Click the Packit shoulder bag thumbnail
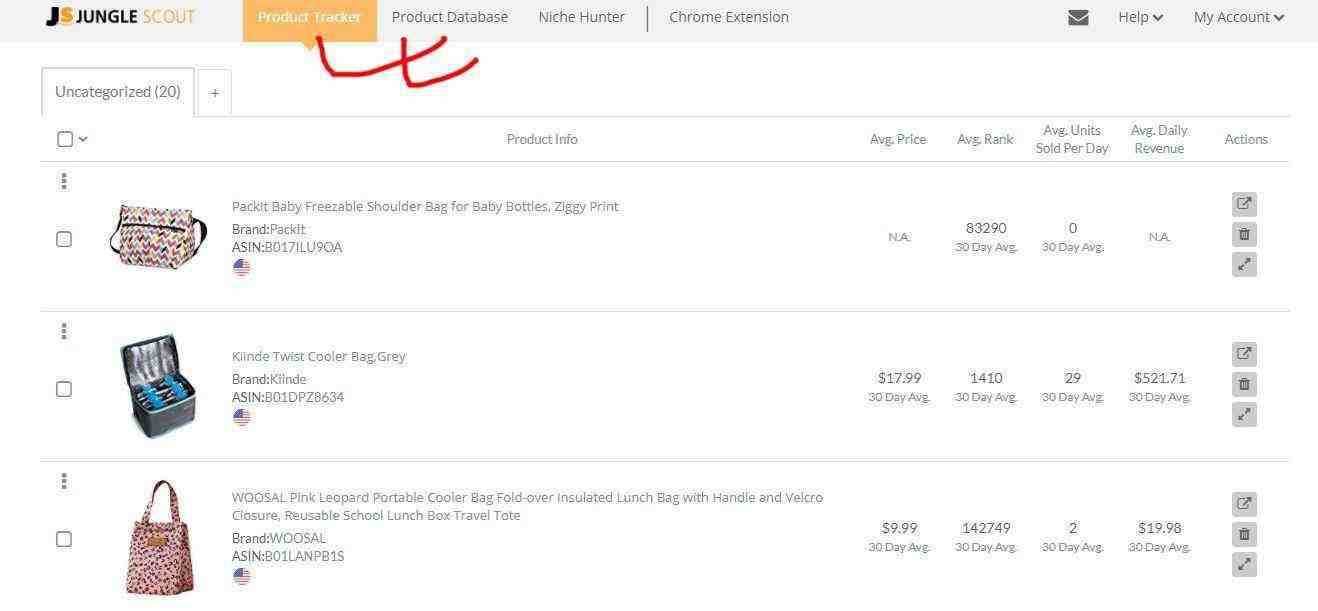The image size is (1318, 611). (x=157, y=236)
